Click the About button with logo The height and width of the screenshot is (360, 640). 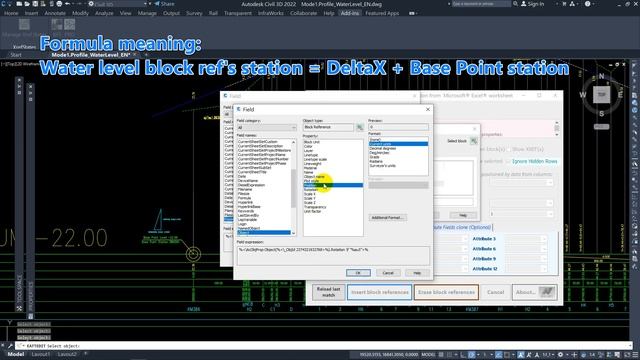pos(534,292)
